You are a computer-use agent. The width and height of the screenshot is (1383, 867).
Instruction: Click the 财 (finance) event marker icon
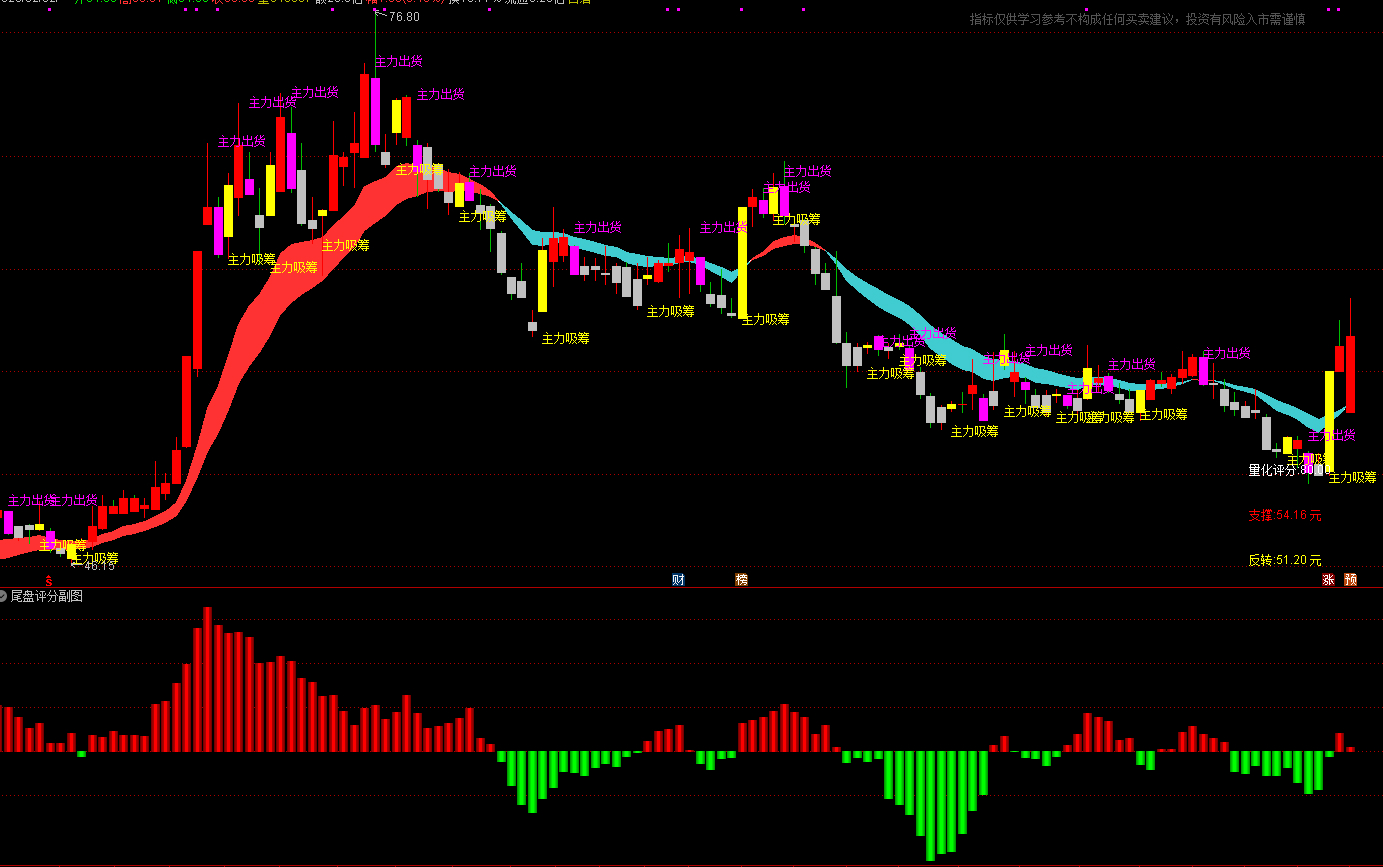(678, 580)
